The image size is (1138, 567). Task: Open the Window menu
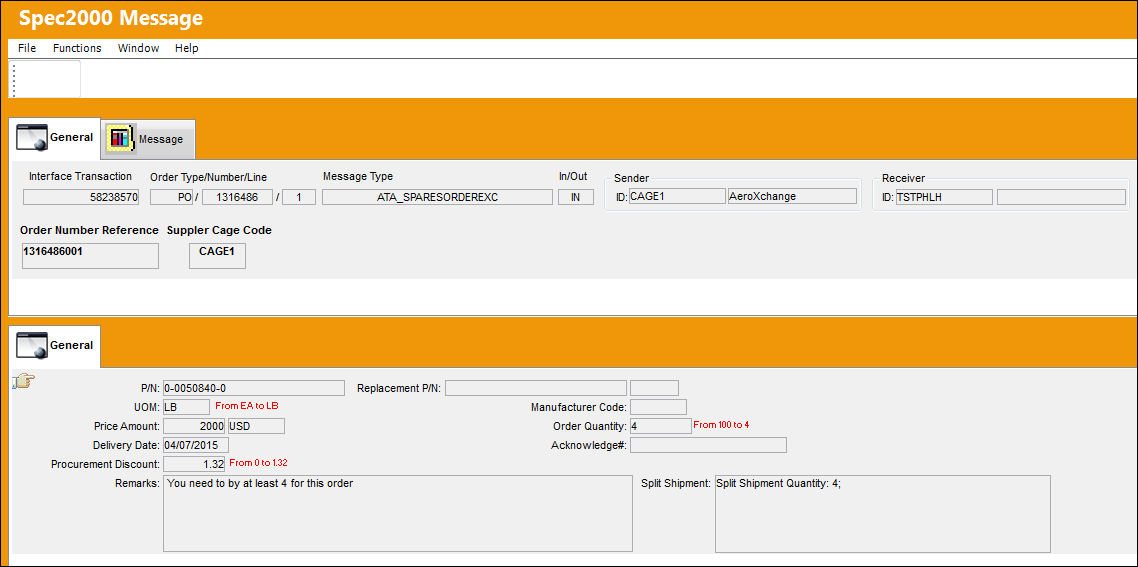pos(138,48)
